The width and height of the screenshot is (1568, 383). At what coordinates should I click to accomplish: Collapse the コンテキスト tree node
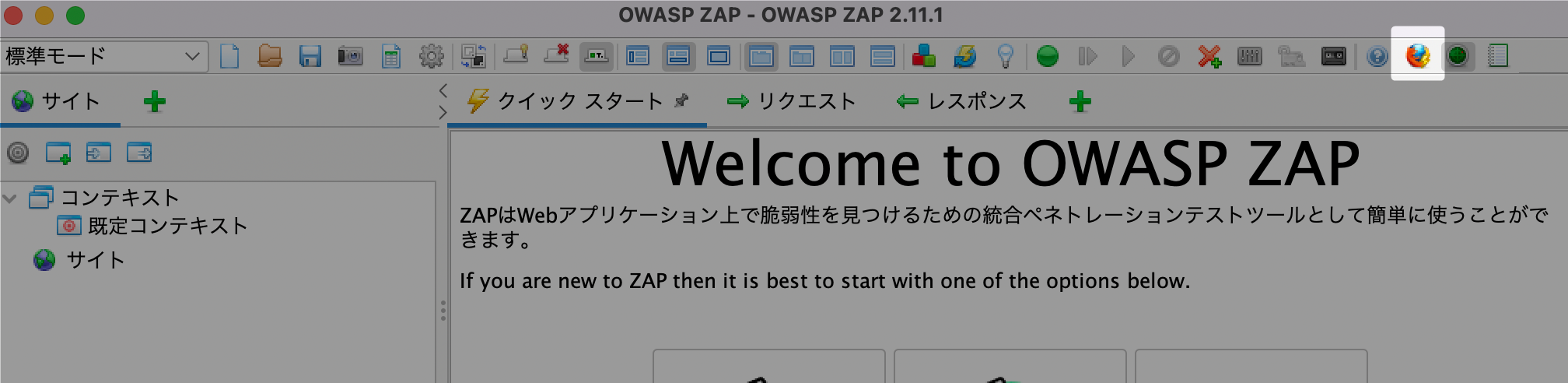[x=10, y=198]
